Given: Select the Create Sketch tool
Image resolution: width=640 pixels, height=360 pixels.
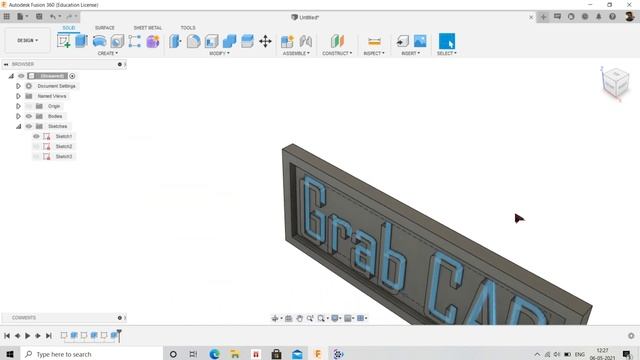Looking at the screenshot, I should click(64, 41).
